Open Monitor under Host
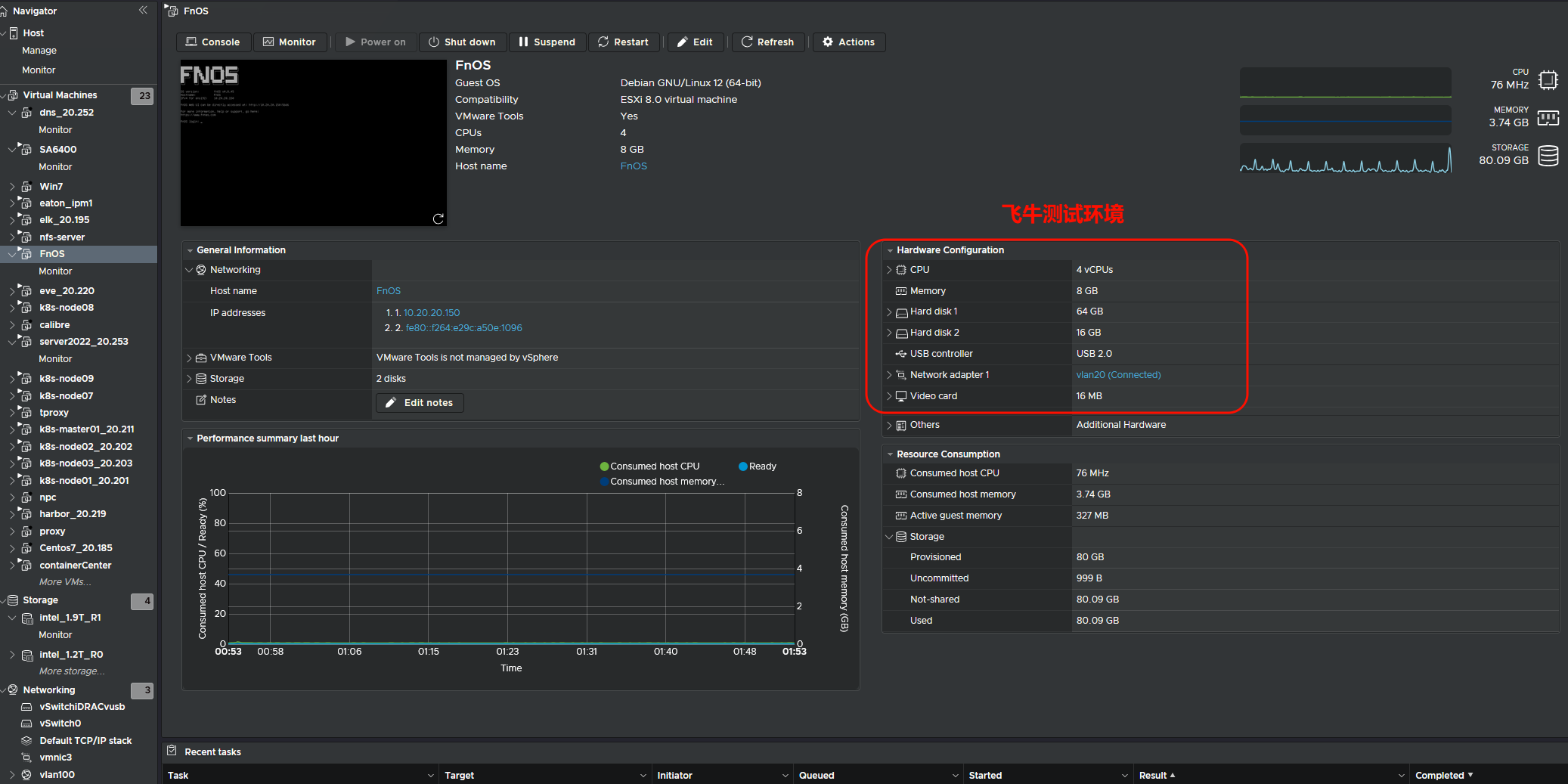The height and width of the screenshot is (784, 1568). point(39,70)
